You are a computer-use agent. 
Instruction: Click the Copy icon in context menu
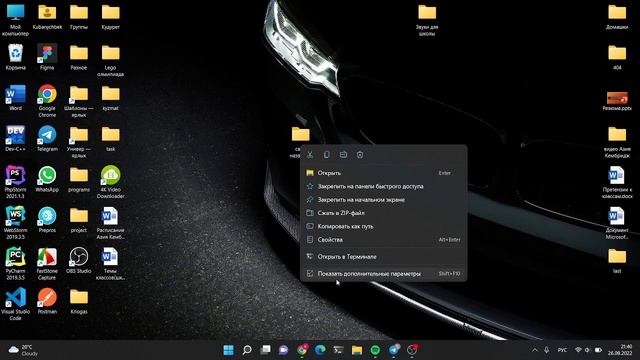[327, 155]
